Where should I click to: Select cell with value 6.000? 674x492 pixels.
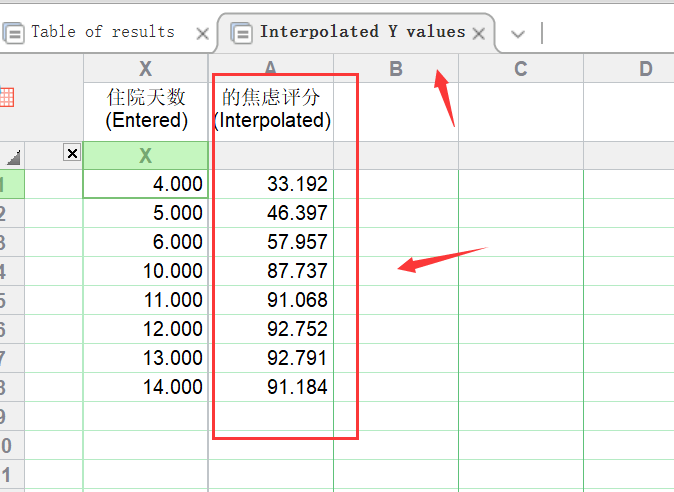(x=146, y=242)
